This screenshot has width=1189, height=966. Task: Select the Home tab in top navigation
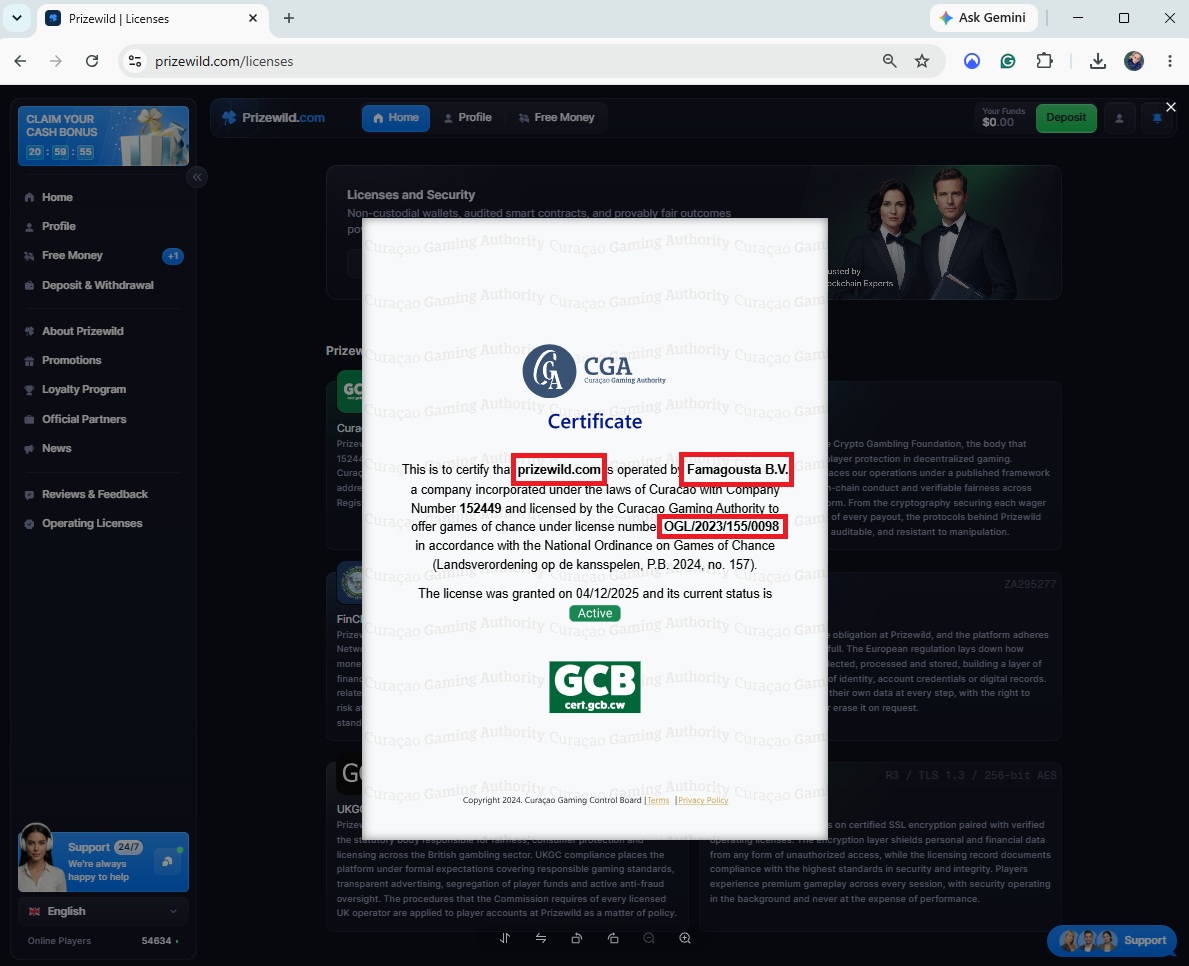point(396,118)
